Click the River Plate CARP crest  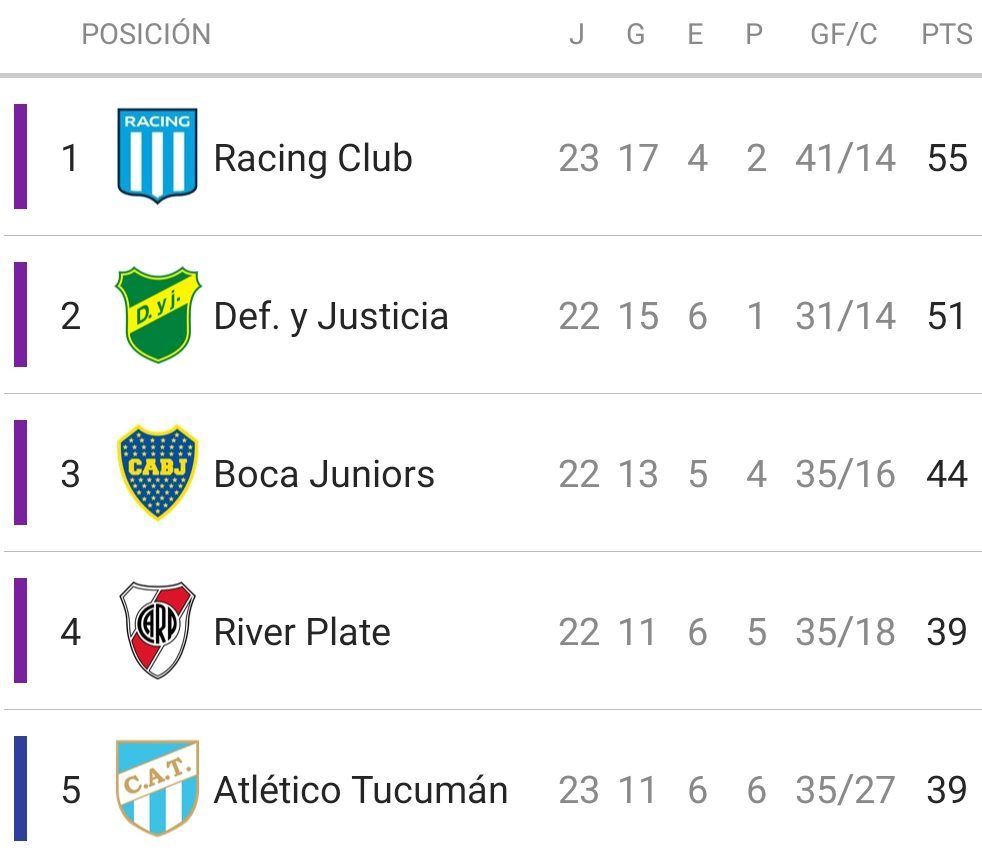pos(158,630)
